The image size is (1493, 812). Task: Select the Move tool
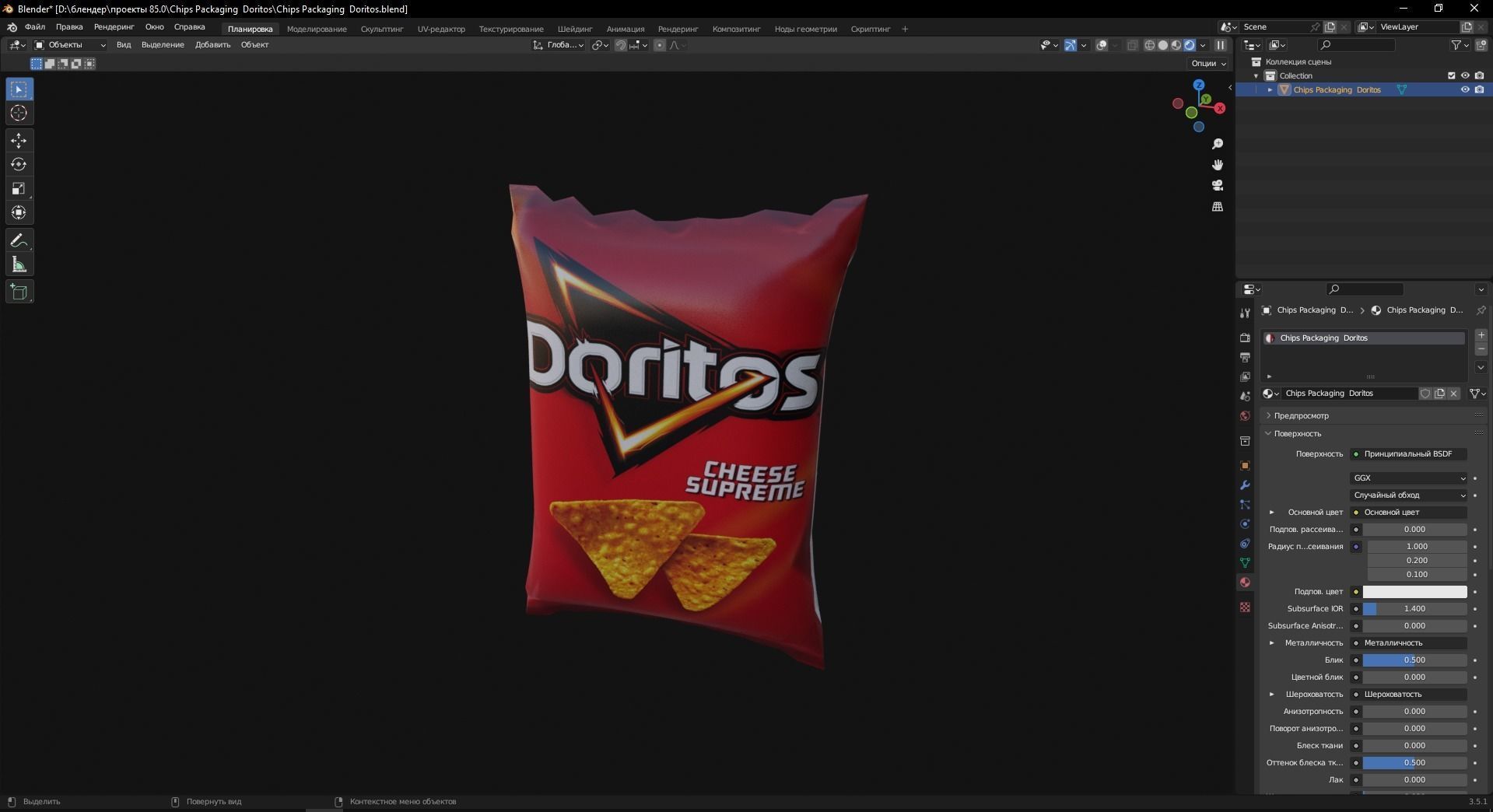coord(19,141)
